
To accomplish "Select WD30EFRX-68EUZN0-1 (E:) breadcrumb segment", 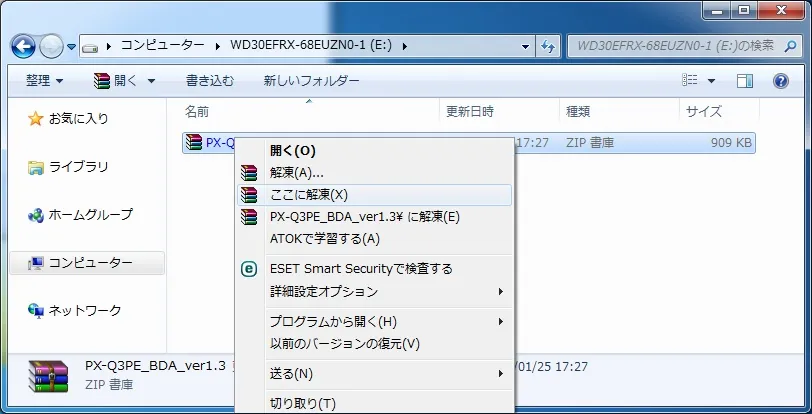I will coord(311,46).
